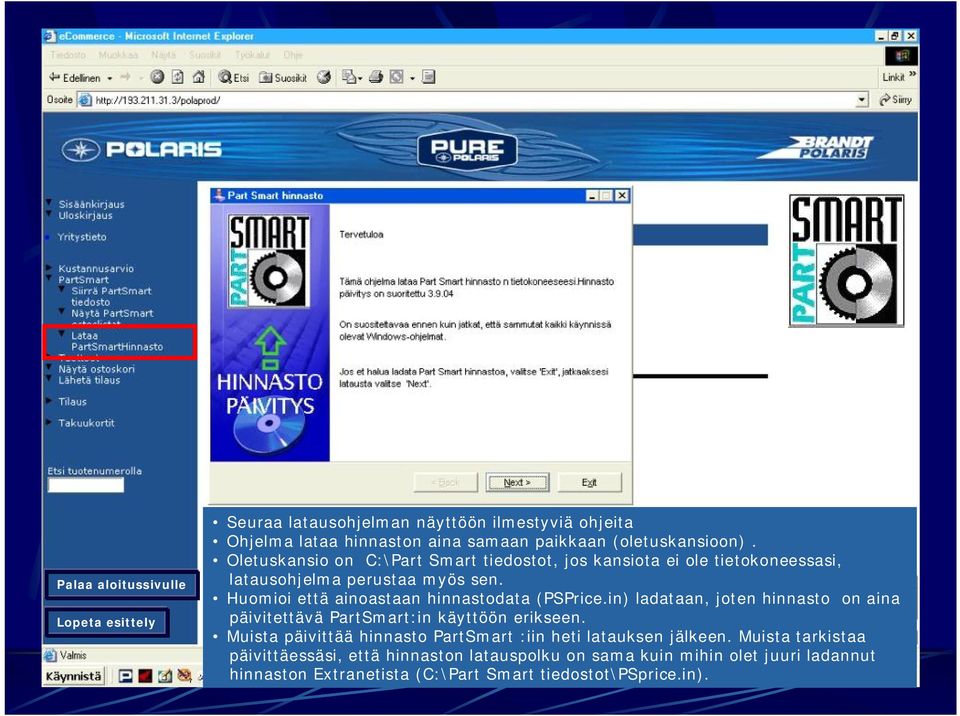Open the Yritystieto sidebar link
This screenshot has height=716, width=960.
(x=81, y=236)
